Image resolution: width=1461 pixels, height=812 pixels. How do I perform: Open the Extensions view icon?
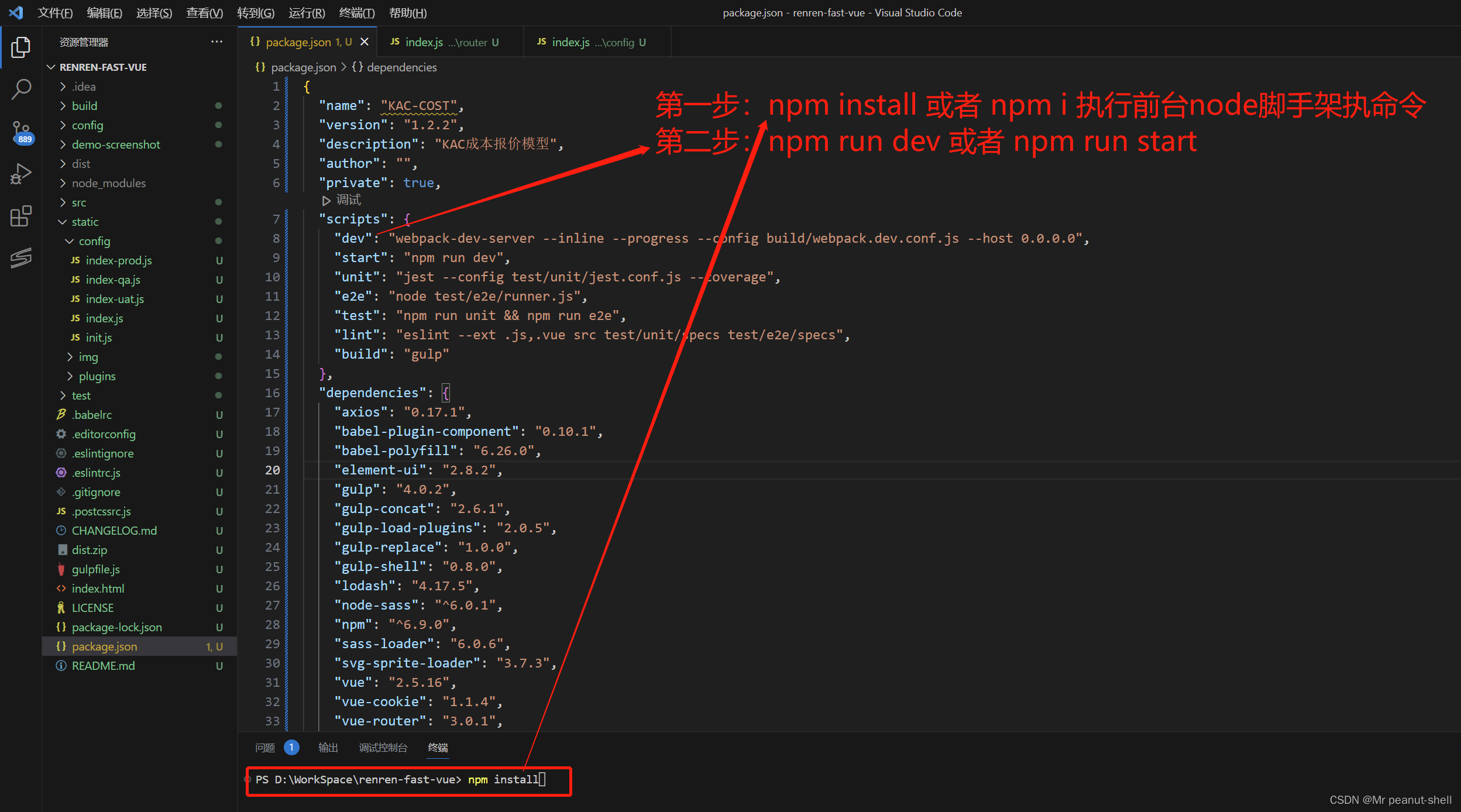(20, 216)
